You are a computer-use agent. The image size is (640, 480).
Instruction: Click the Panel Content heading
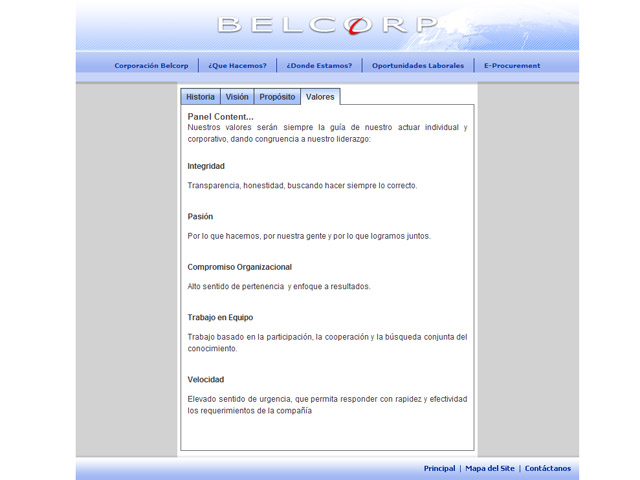coord(220,117)
